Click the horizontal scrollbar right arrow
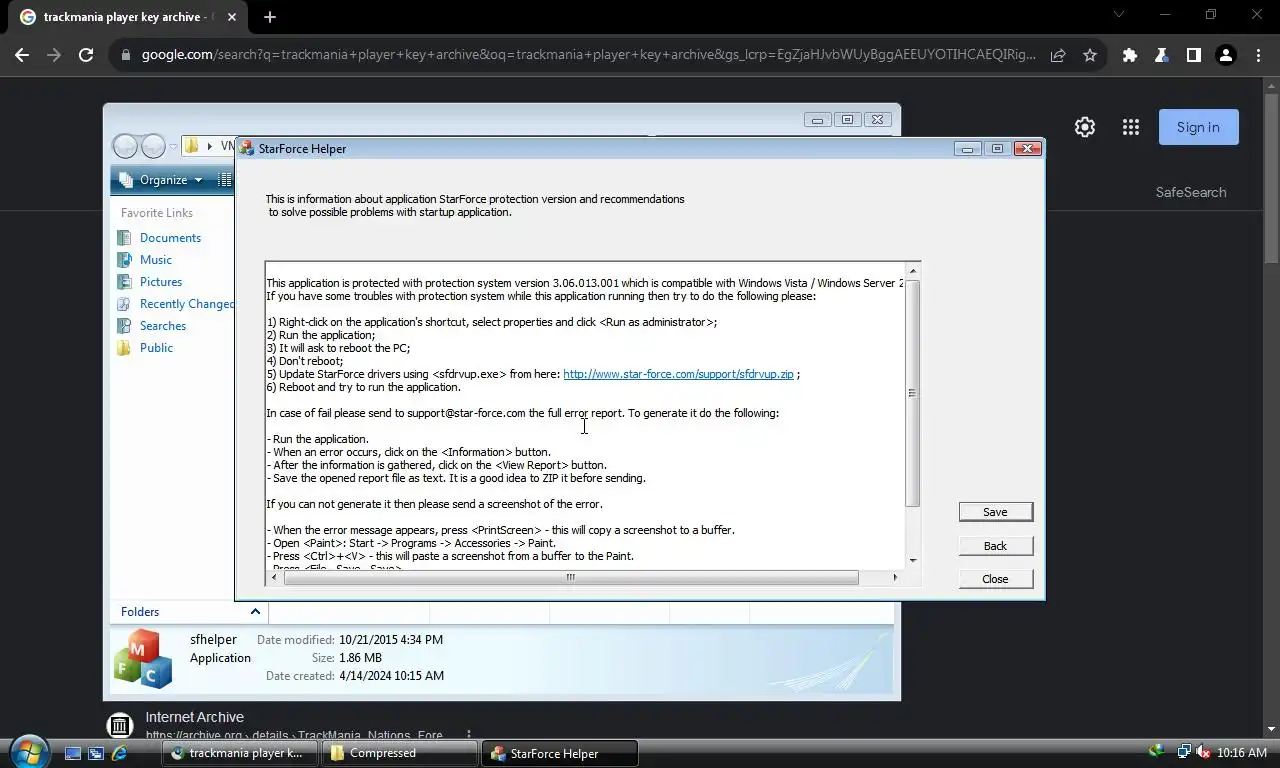The image size is (1280, 768). tap(894, 577)
